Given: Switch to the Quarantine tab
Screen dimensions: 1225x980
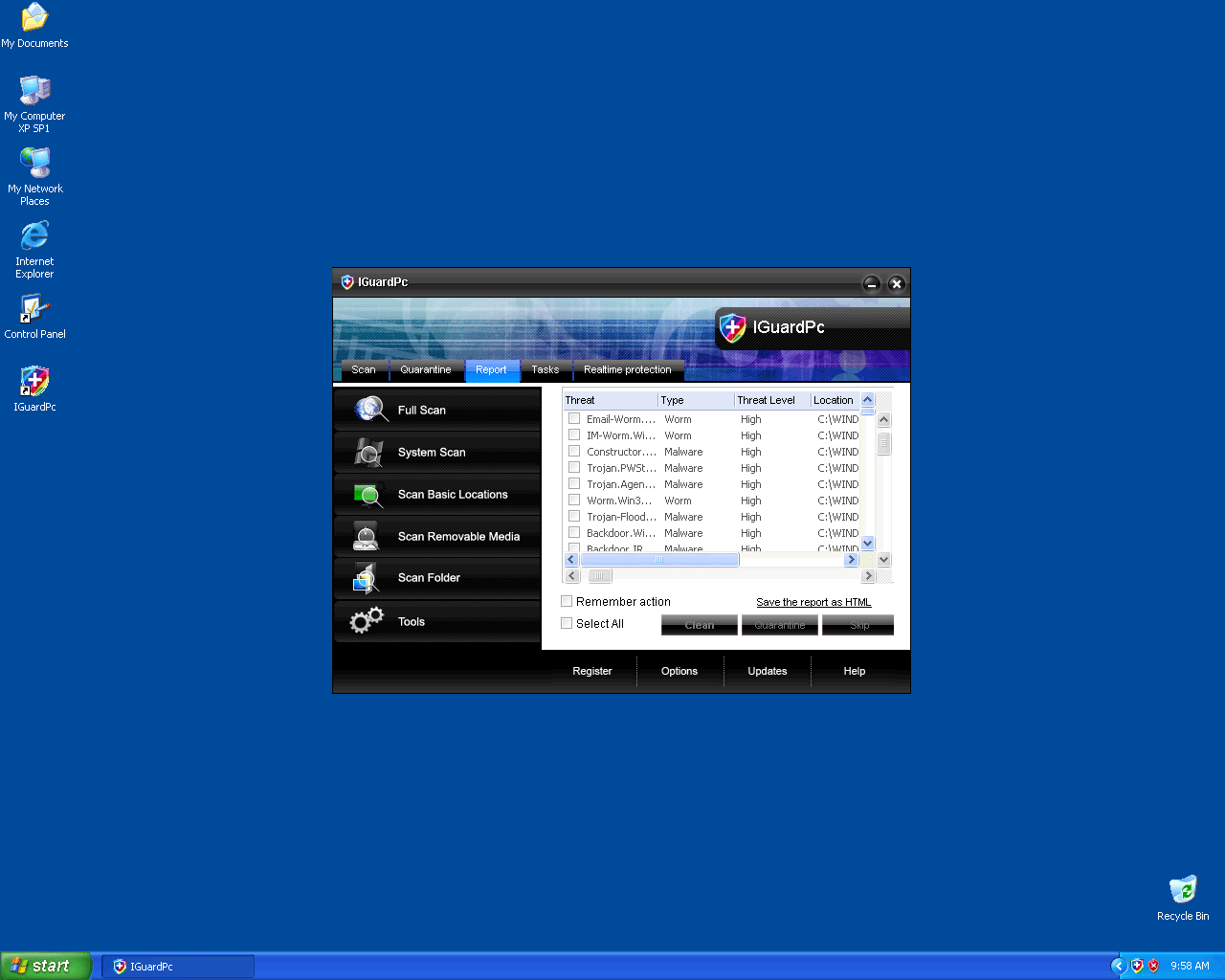Looking at the screenshot, I should click(x=426, y=369).
